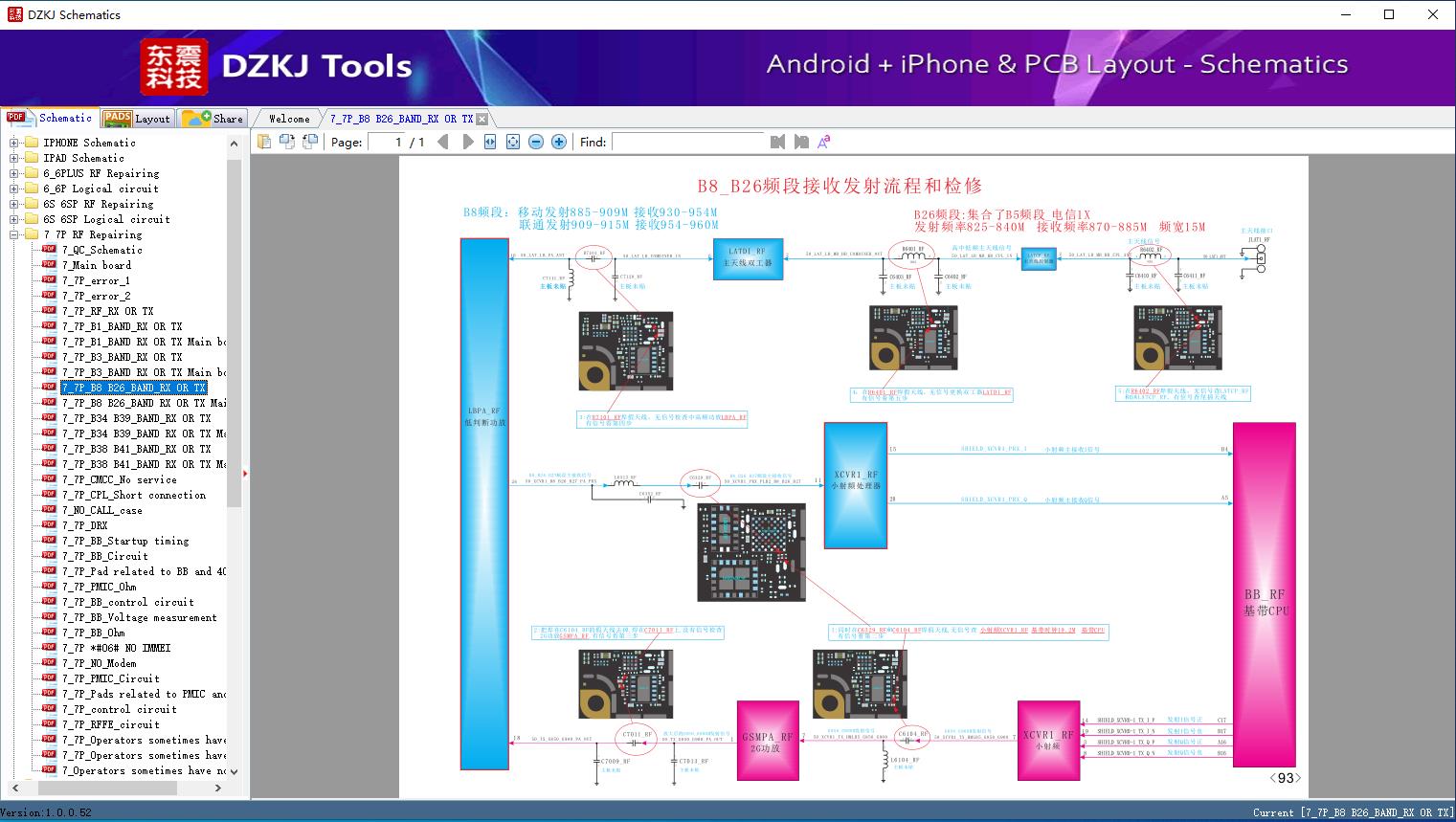Switch to the Schematic tab
This screenshot has height=822, width=1456.
(50, 118)
